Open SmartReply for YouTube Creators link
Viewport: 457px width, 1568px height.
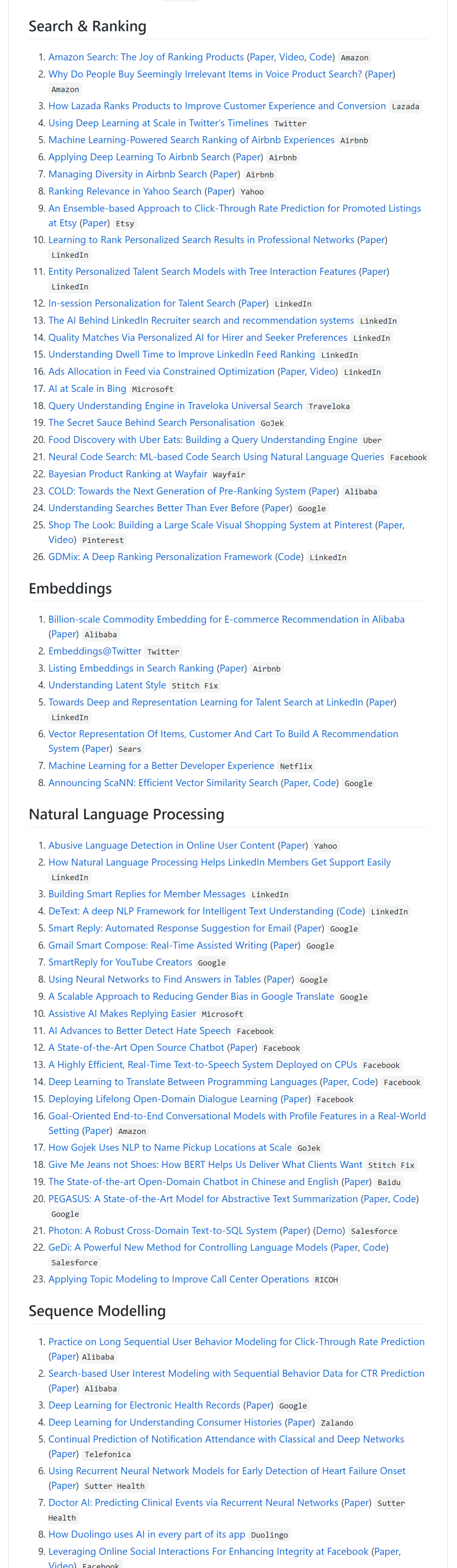[x=120, y=962]
